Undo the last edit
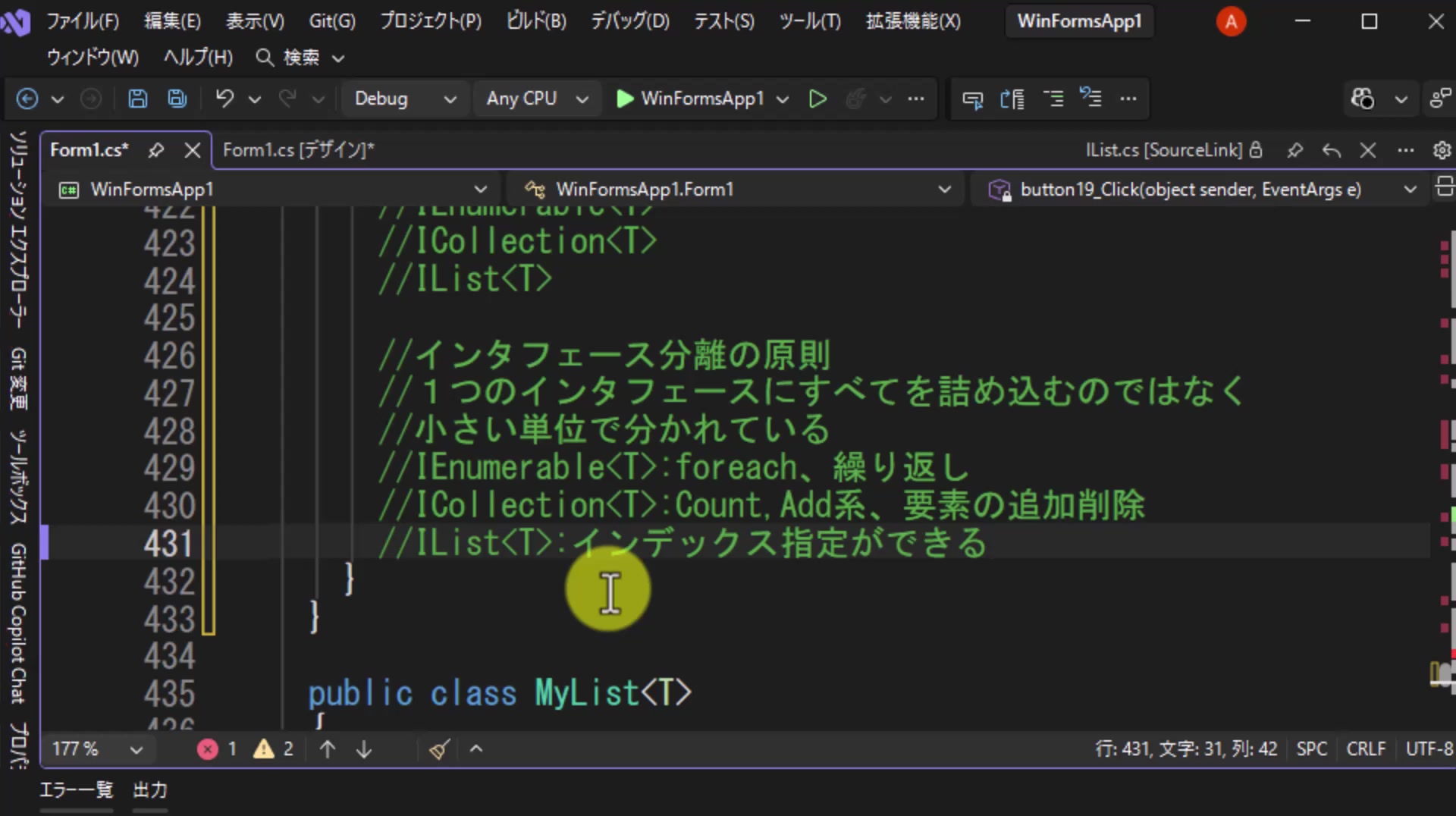 (224, 99)
